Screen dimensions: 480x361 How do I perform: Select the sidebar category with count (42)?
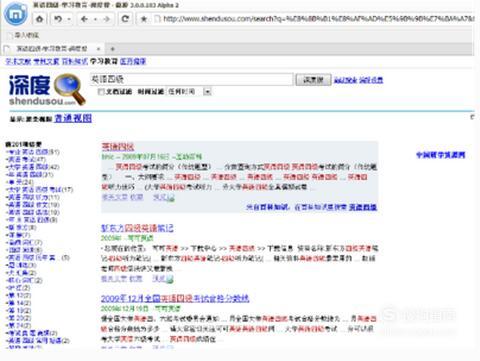point(33,167)
